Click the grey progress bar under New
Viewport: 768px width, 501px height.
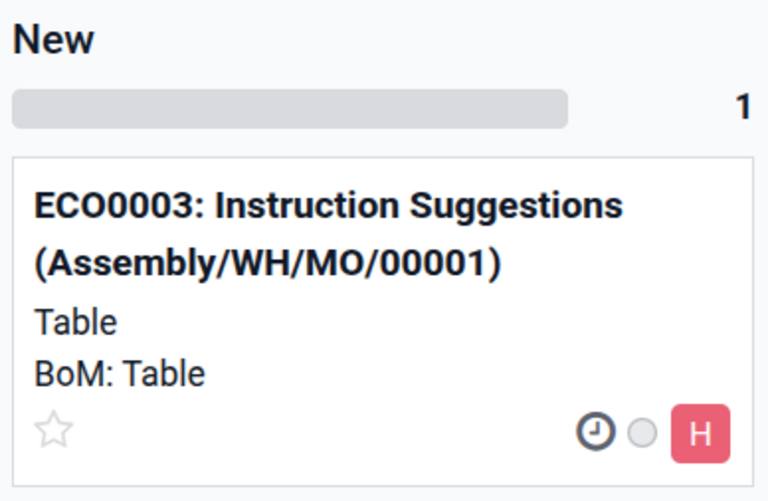290,109
